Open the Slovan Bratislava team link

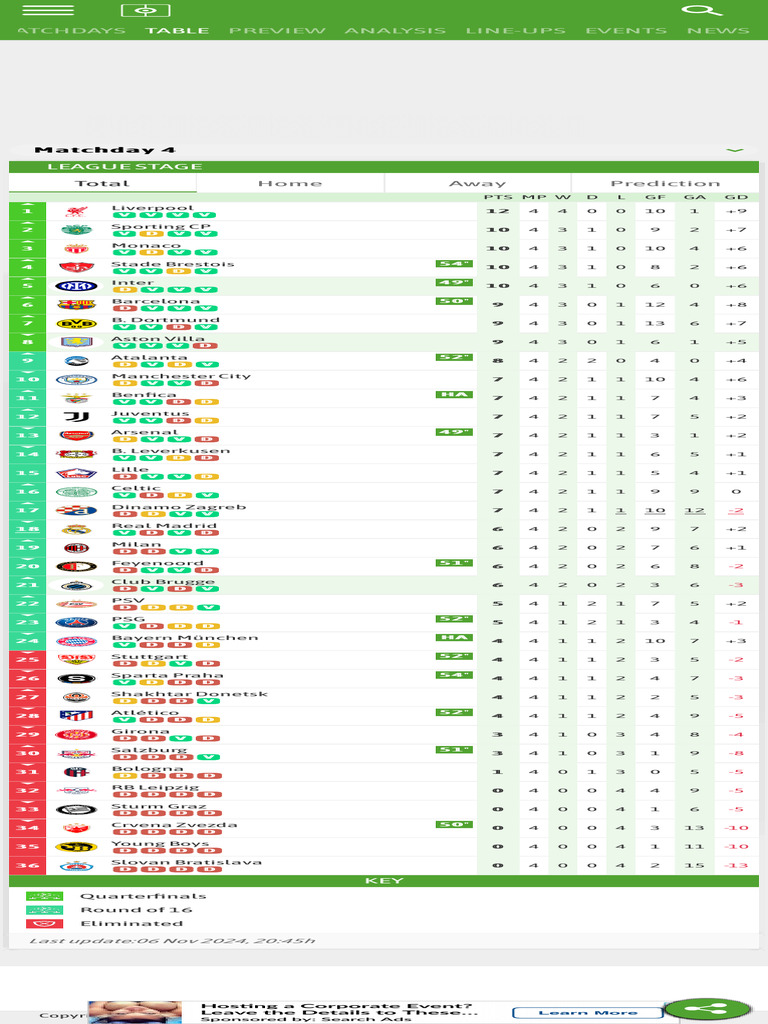click(186, 862)
